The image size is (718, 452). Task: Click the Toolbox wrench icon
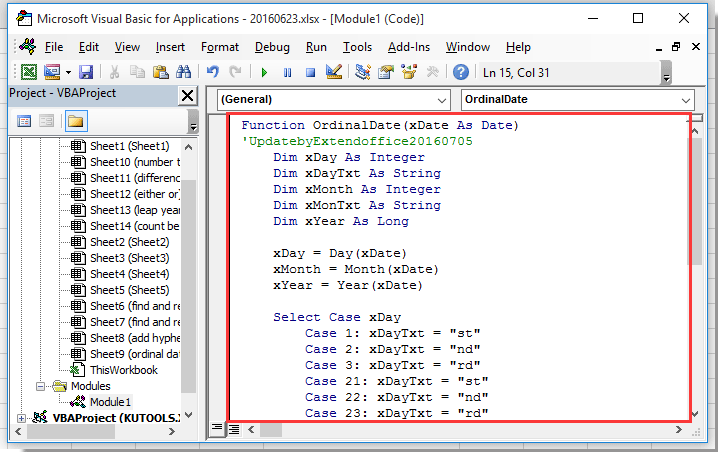[x=432, y=72]
